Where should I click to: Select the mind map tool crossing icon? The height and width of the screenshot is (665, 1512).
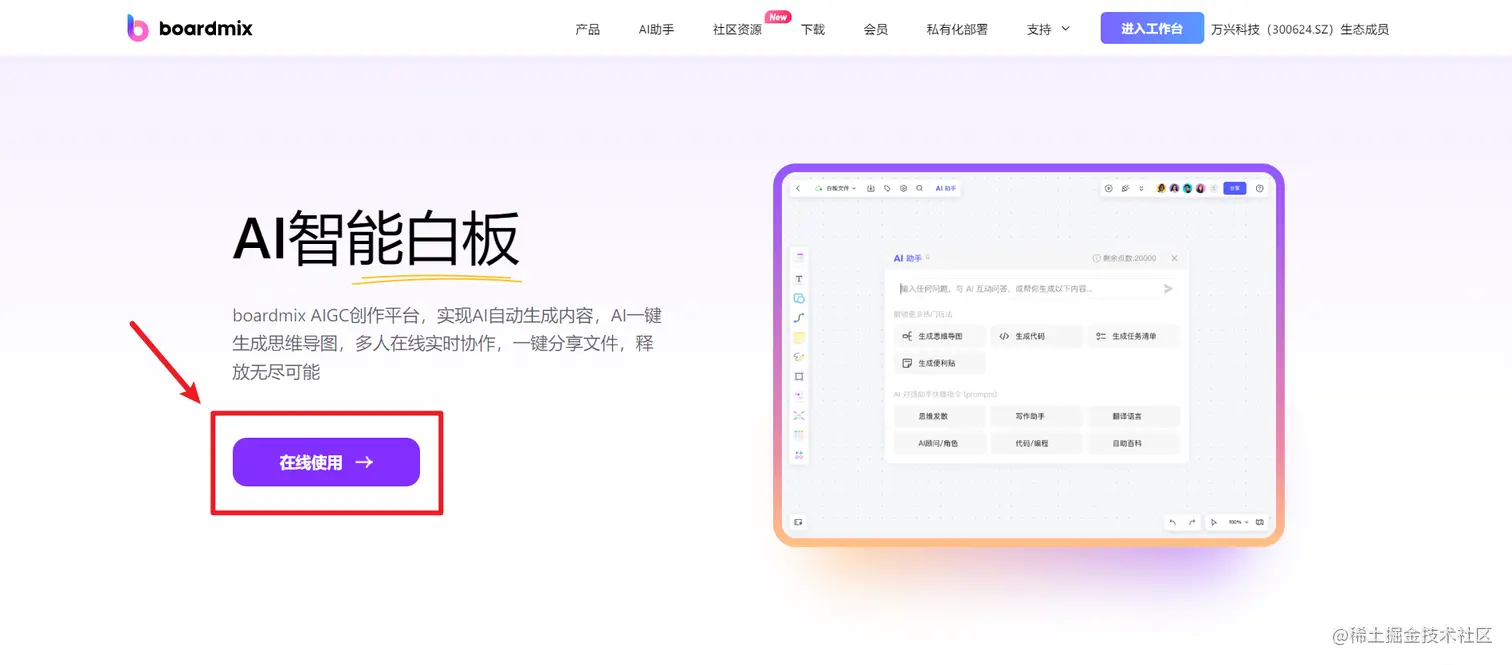tap(799, 415)
